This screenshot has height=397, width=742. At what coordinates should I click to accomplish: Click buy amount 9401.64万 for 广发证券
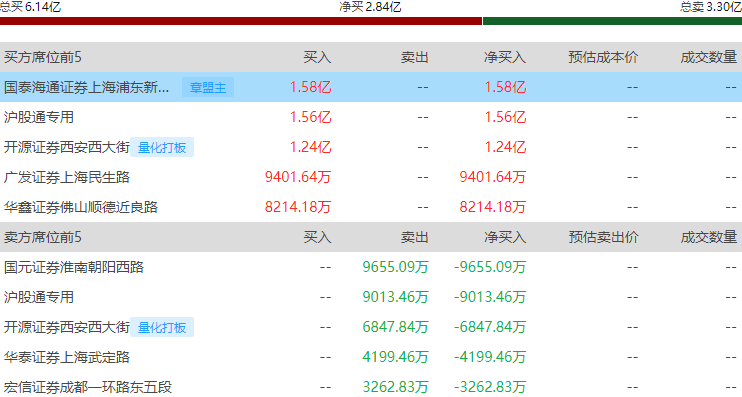pos(298,177)
